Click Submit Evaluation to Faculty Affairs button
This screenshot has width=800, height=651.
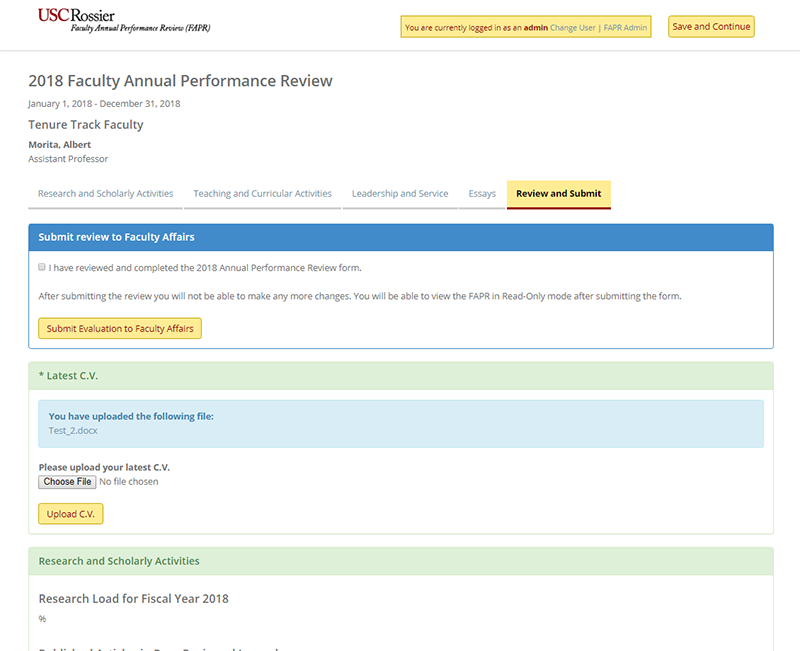pos(120,329)
